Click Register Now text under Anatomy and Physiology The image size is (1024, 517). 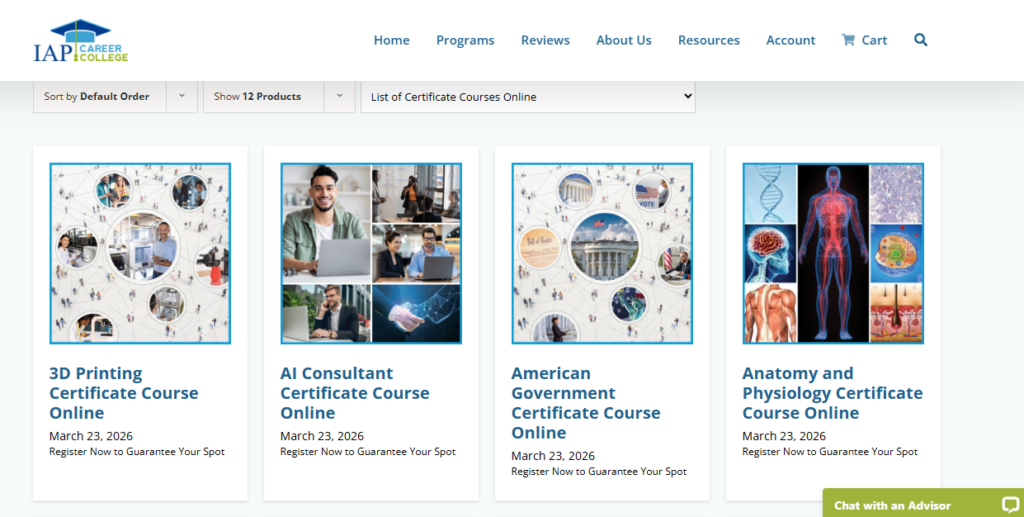pyautogui.click(x=830, y=452)
